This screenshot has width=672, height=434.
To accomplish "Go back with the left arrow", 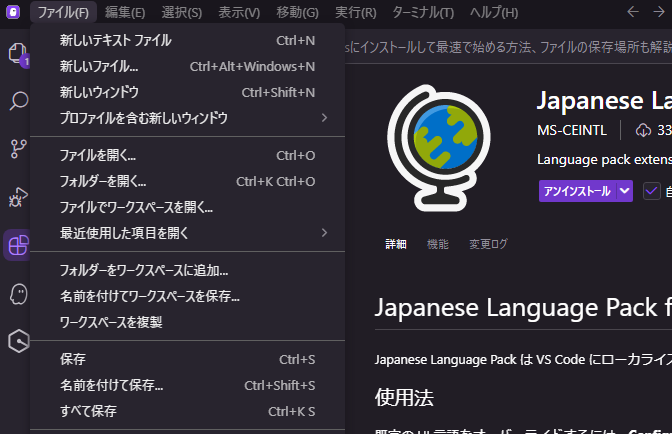I will [633, 12].
